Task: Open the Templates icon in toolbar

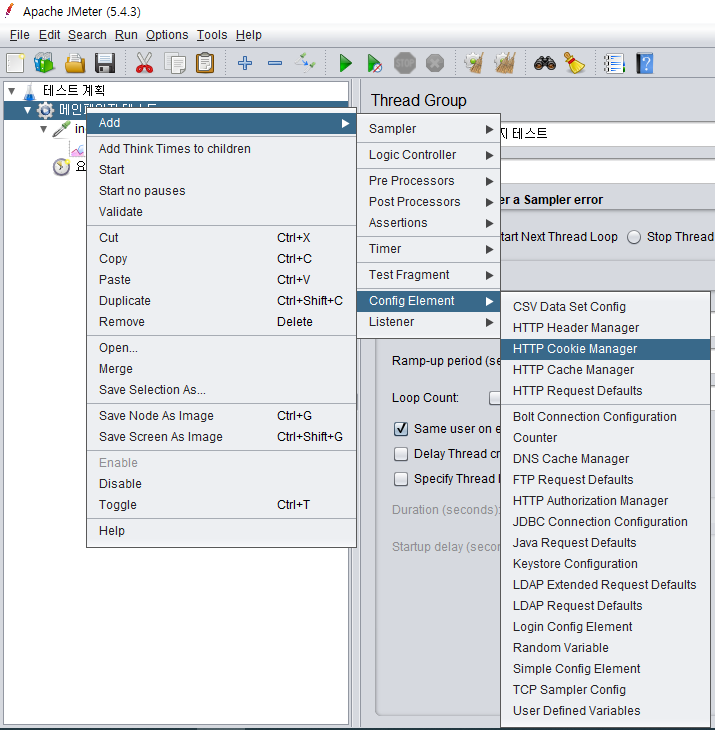Action: pyautogui.click(x=45, y=64)
